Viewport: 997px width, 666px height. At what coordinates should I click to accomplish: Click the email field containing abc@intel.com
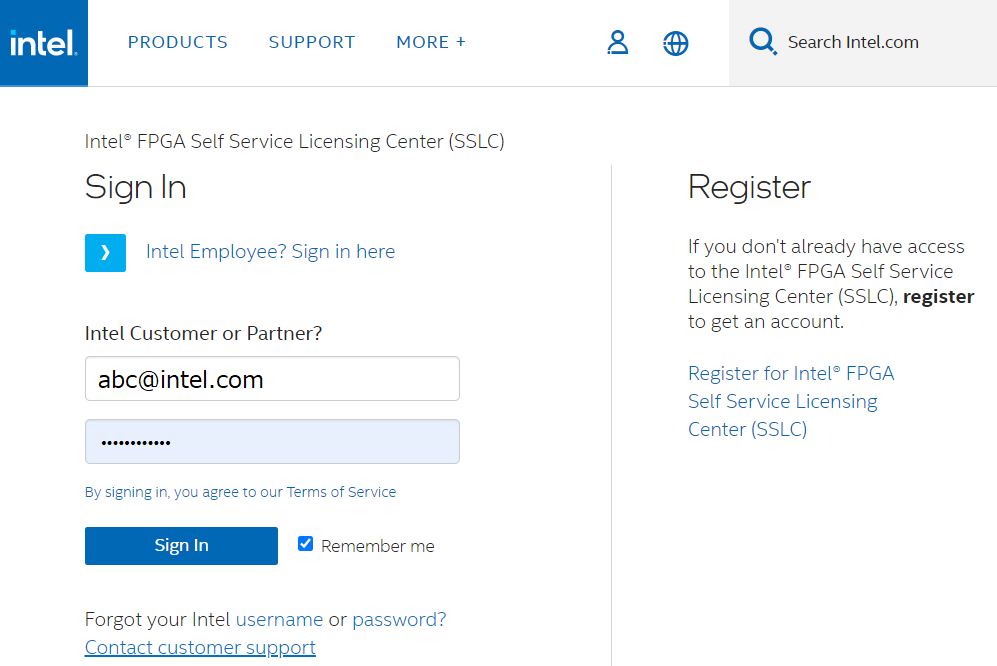[x=272, y=379]
